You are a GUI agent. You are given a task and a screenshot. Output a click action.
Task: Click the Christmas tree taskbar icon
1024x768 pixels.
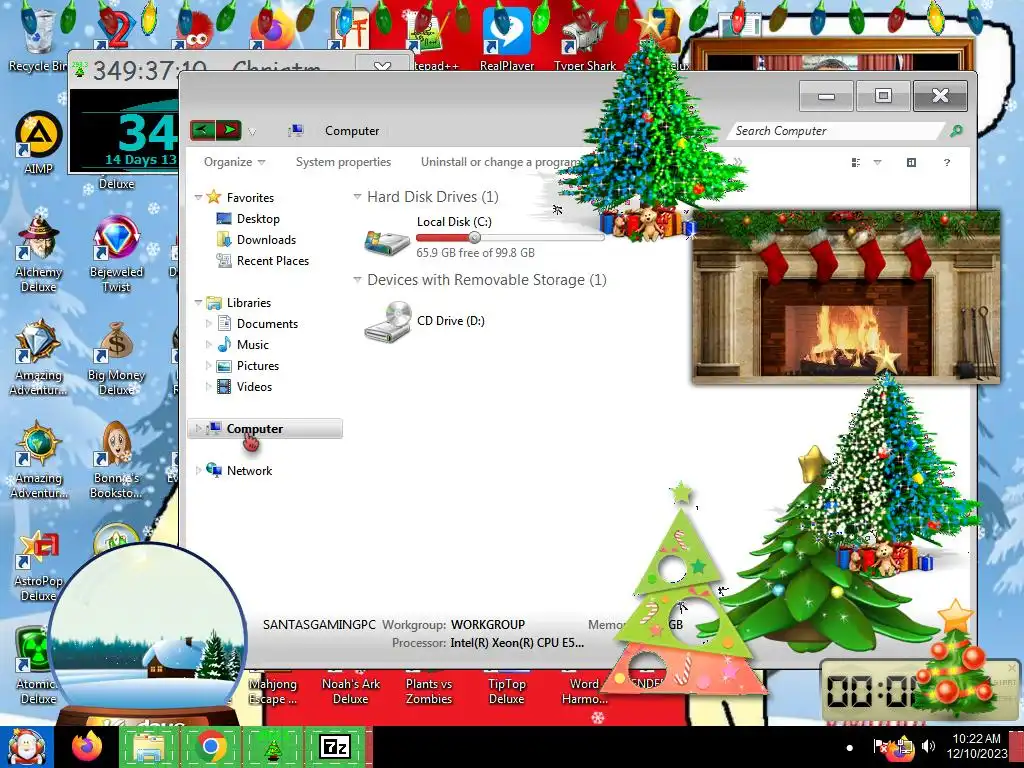click(273, 747)
